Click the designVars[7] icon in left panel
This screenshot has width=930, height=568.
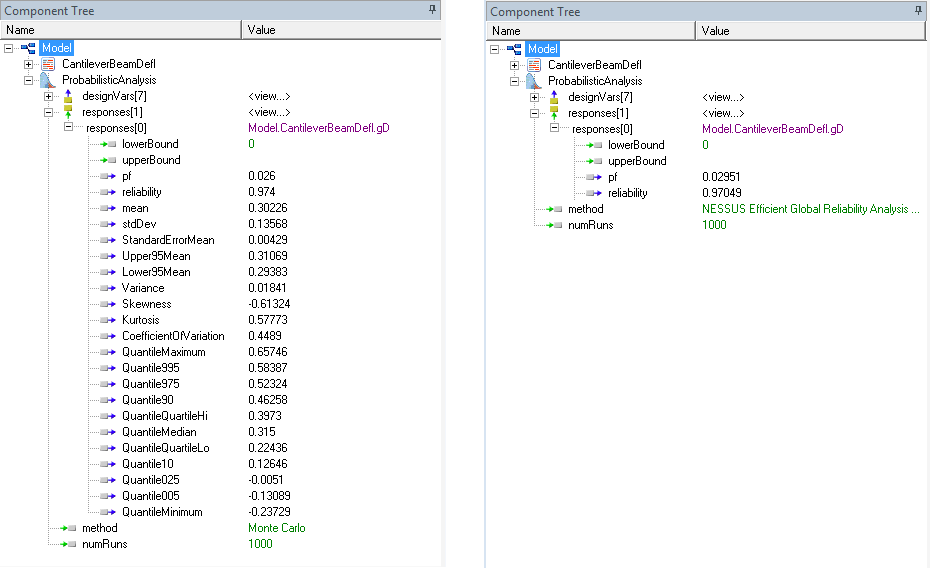[68, 96]
